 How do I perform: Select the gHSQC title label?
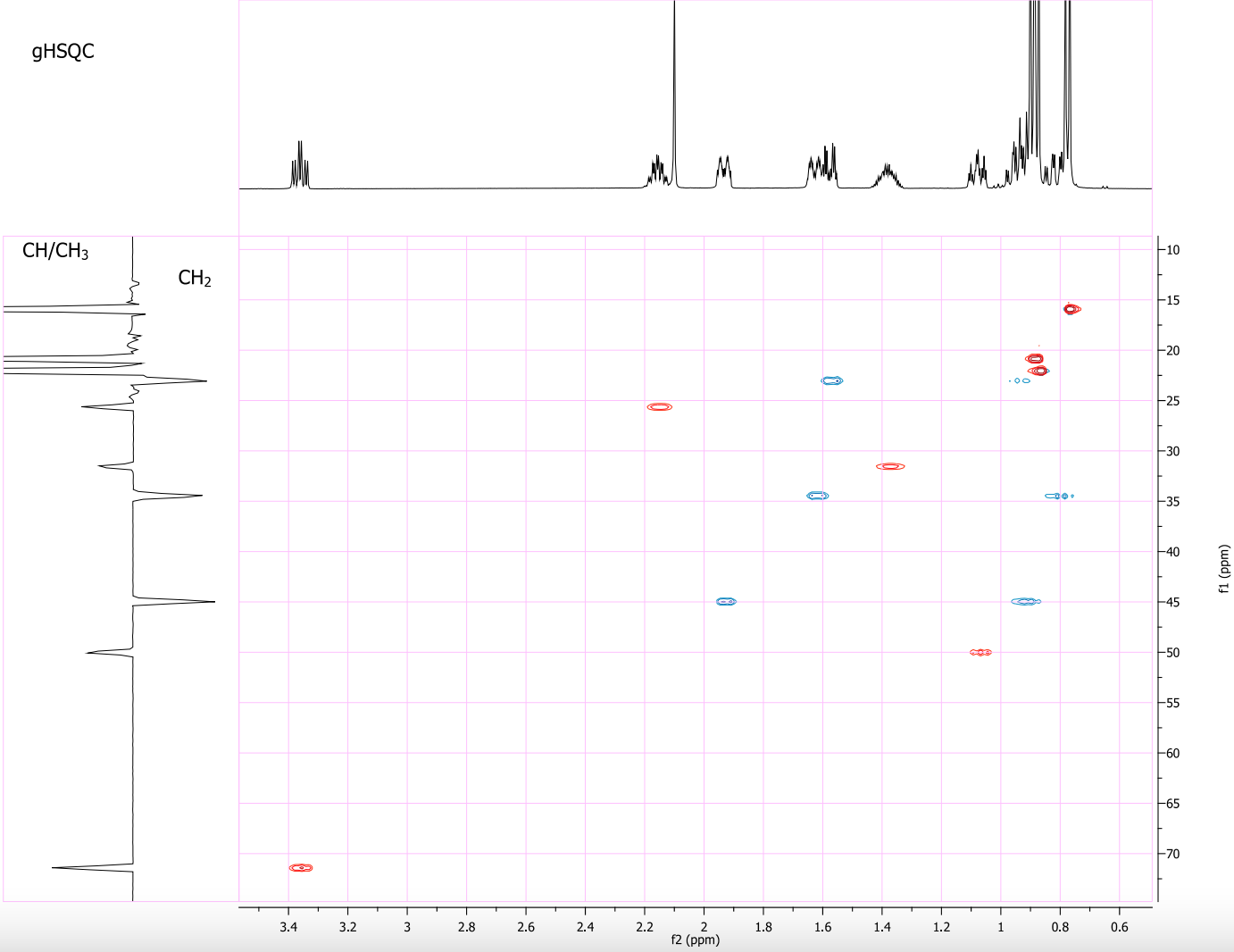[64, 51]
